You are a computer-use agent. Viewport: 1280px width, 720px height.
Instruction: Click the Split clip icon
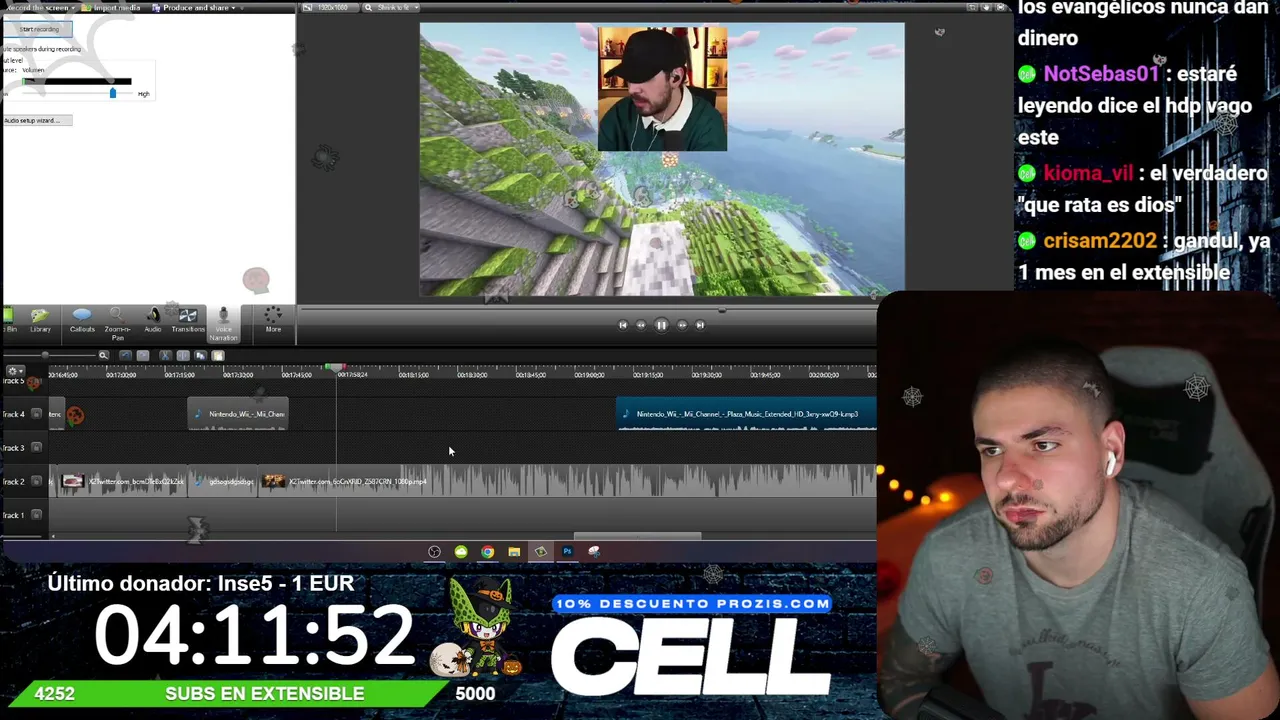pos(183,355)
